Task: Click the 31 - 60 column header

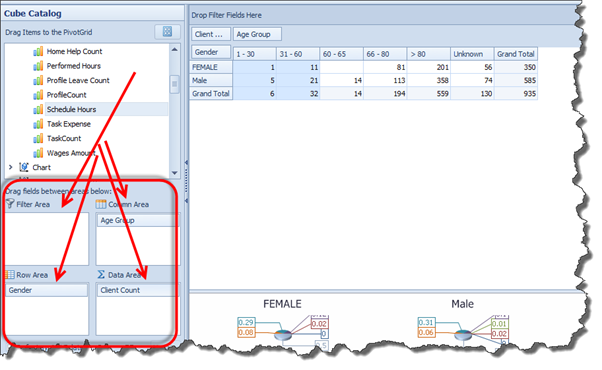Action: pyautogui.click(x=298, y=54)
